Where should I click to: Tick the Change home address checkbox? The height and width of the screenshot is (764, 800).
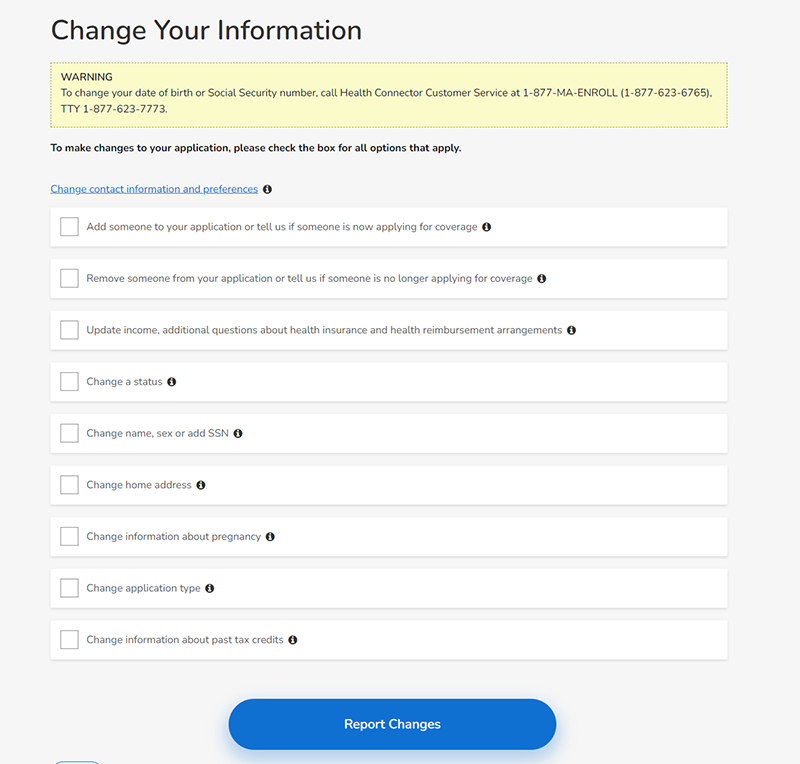(69, 484)
